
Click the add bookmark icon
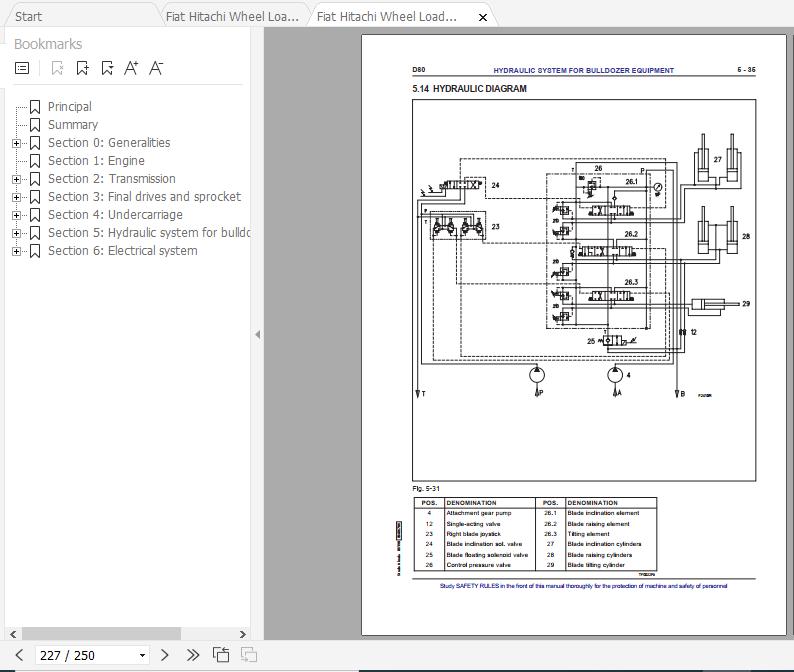click(x=82, y=68)
